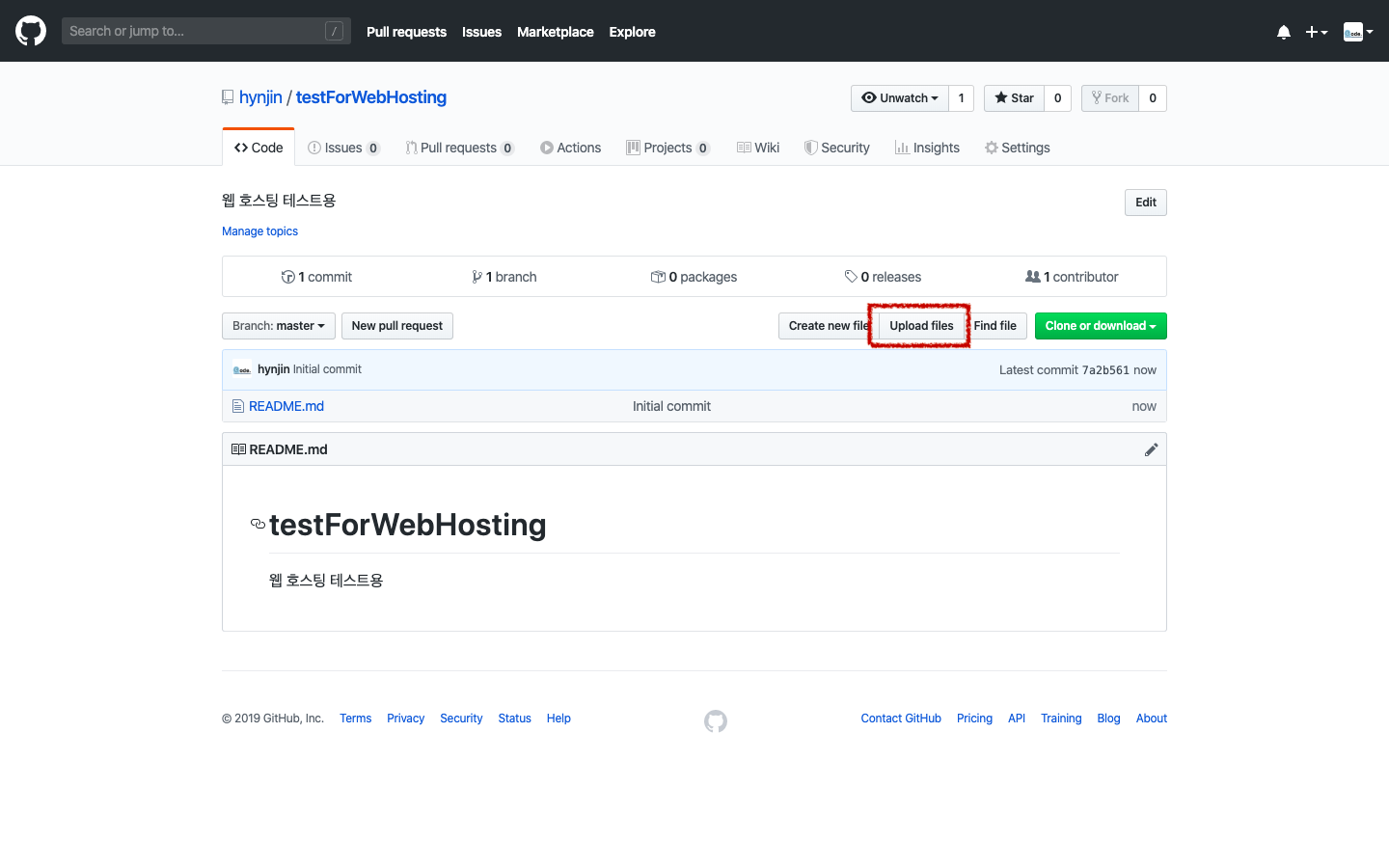The height and width of the screenshot is (868, 1389).
Task: Switch to the Security tab
Action: click(x=837, y=148)
